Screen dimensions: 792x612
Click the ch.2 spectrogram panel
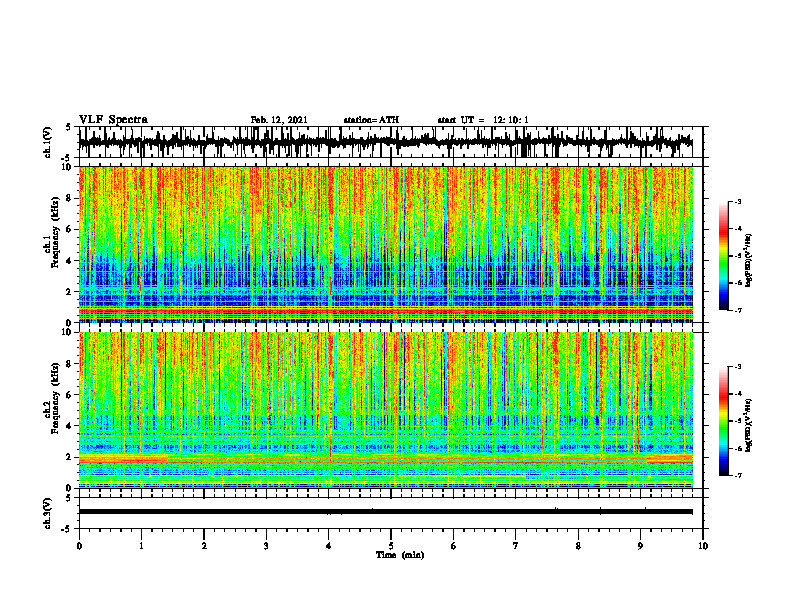(386, 410)
